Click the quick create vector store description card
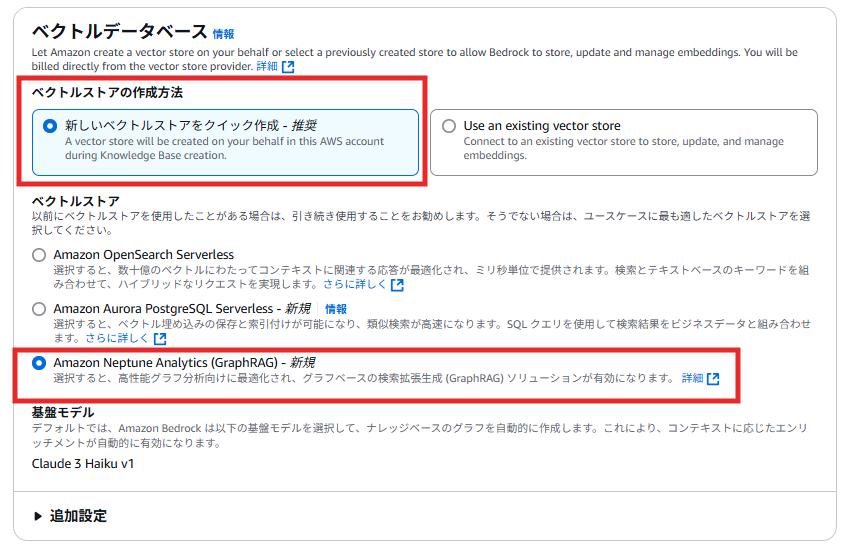This screenshot has width=862, height=546. click(x=225, y=142)
